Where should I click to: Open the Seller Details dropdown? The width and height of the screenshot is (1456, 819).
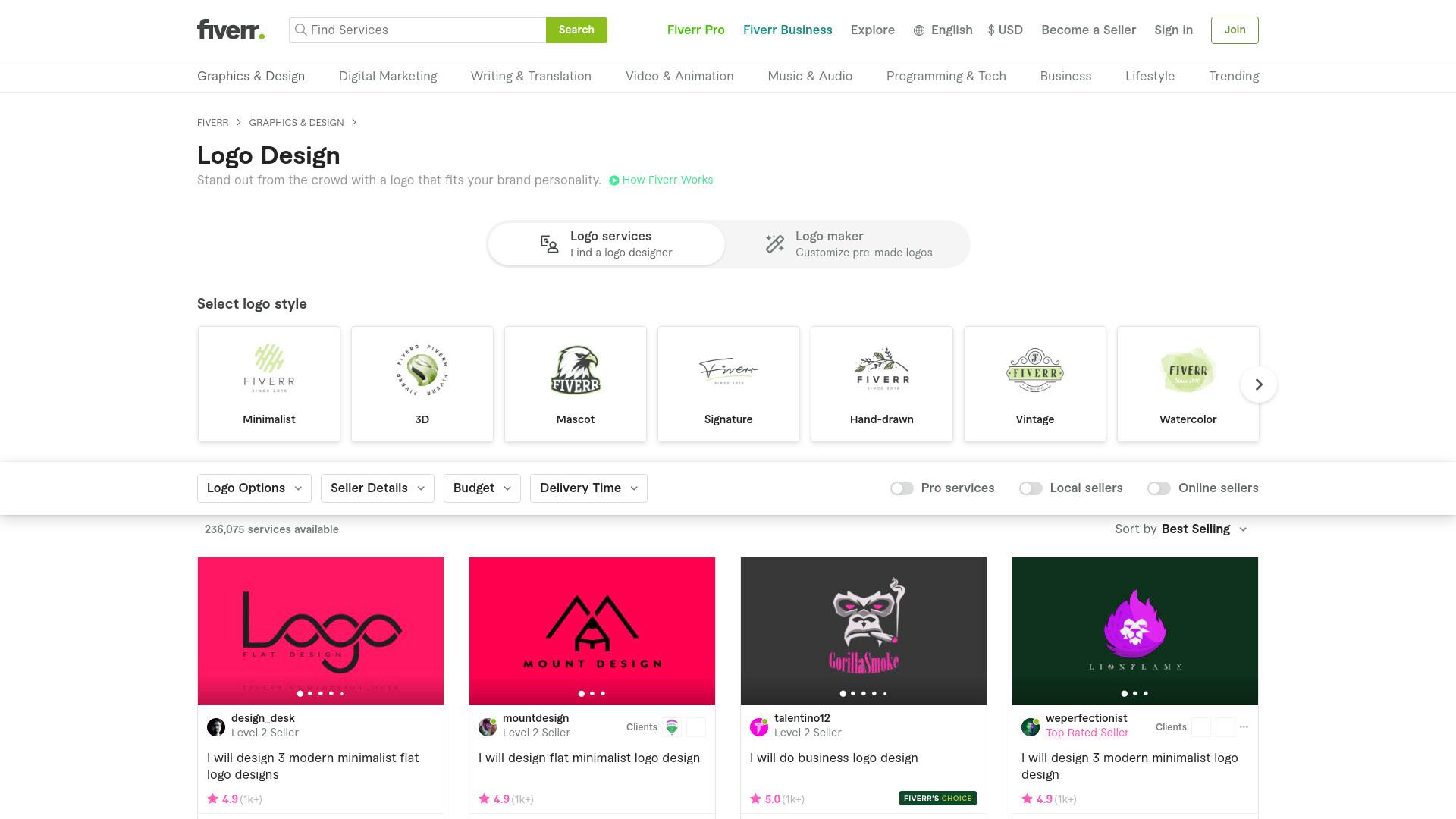[x=378, y=488]
